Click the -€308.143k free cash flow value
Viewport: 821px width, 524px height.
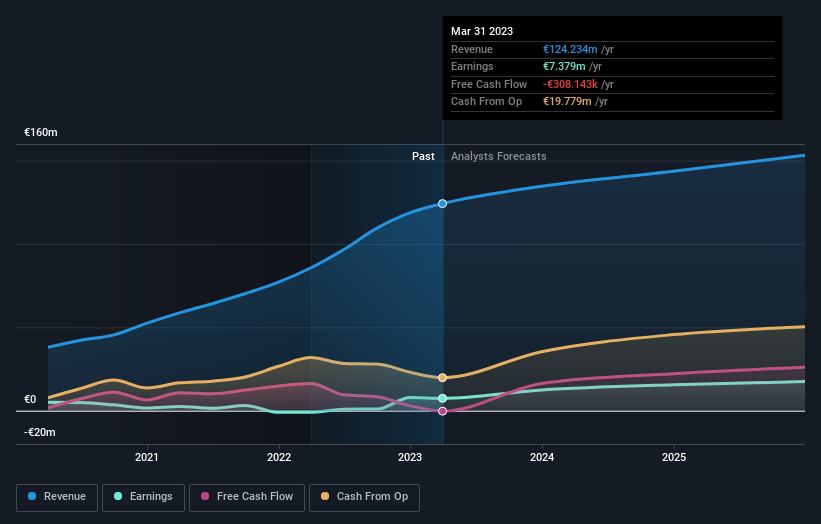coord(570,84)
